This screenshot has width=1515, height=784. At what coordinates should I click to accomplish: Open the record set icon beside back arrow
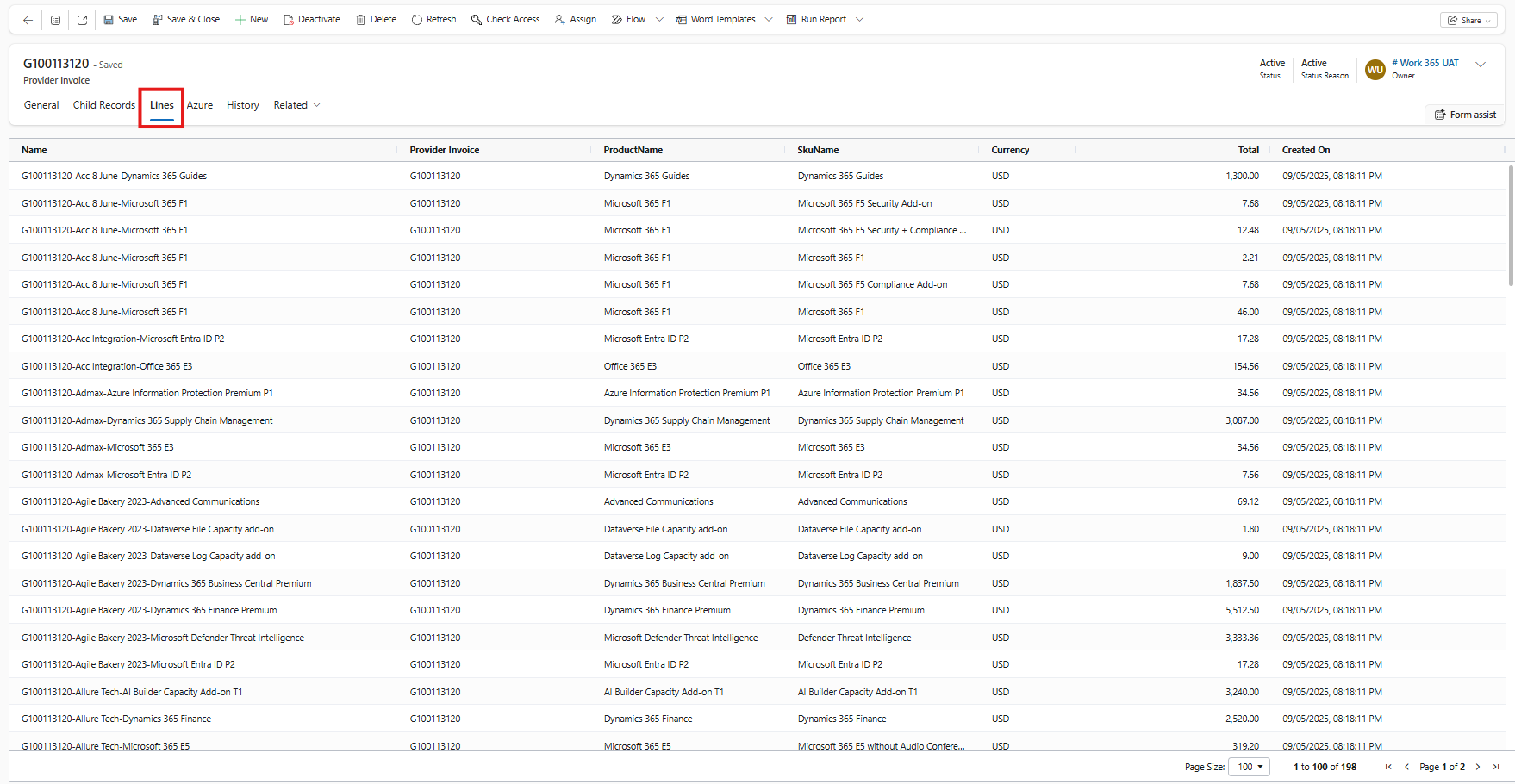point(55,20)
